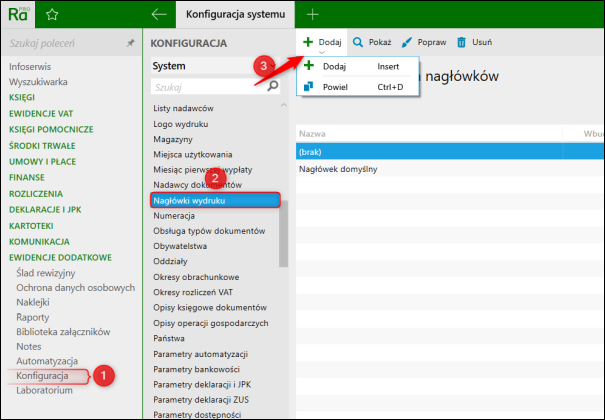Open a new tab with the plus icon
This screenshot has width=605, height=420.
[313, 15]
